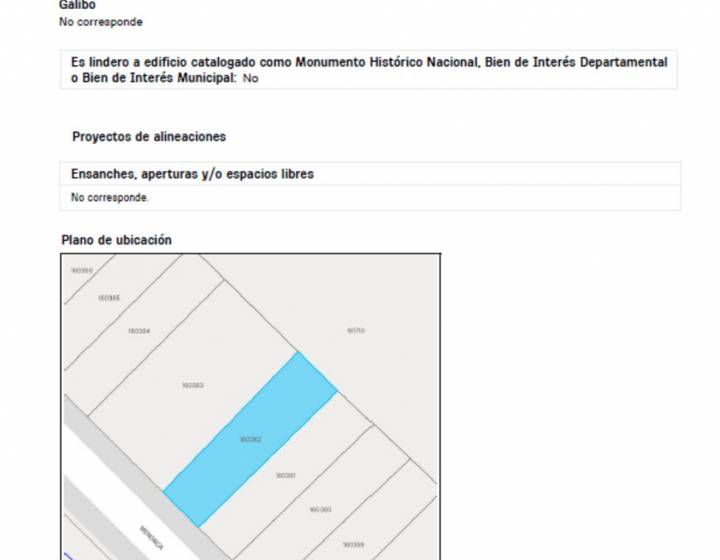Image resolution: width=720 pixels, height=560 pixels.
Task: Click the large parcel numbered 161710
Action: click(x=356, y=330)
